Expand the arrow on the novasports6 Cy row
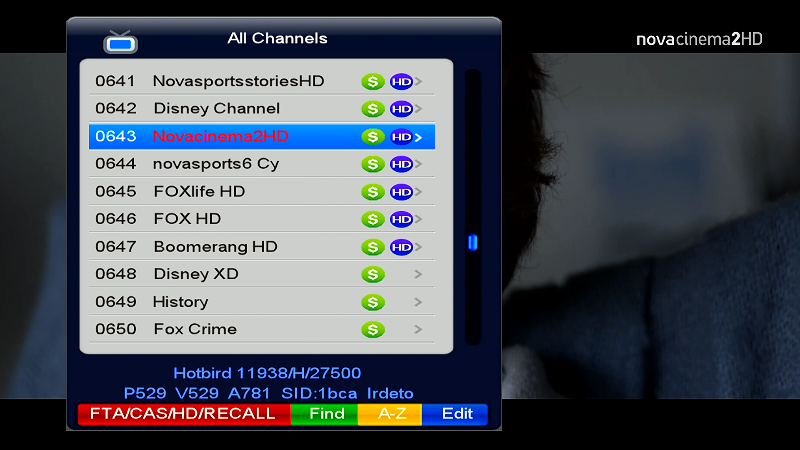 coord(418,164)
